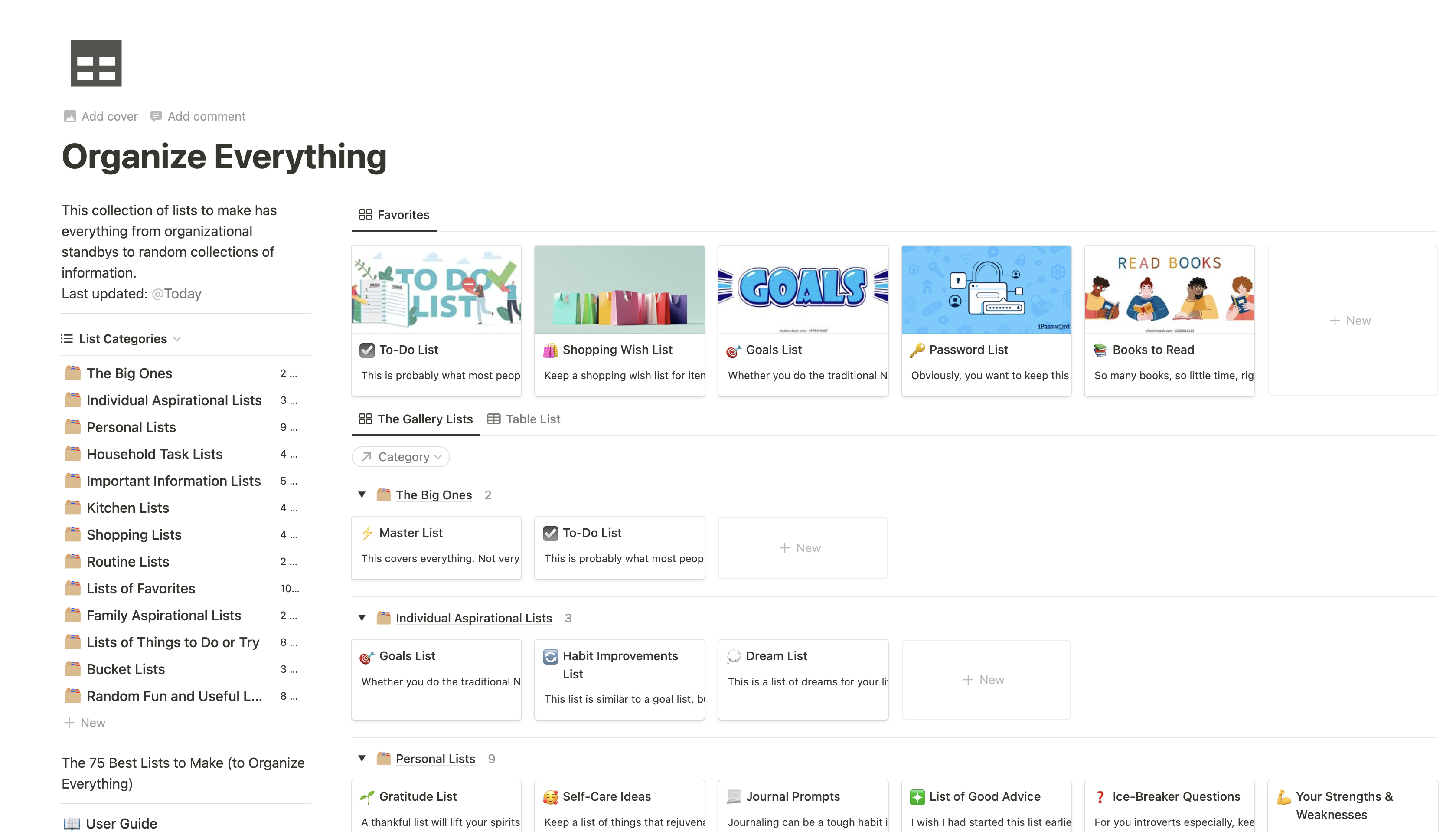Open the User Guide page

tap(121, 823)
